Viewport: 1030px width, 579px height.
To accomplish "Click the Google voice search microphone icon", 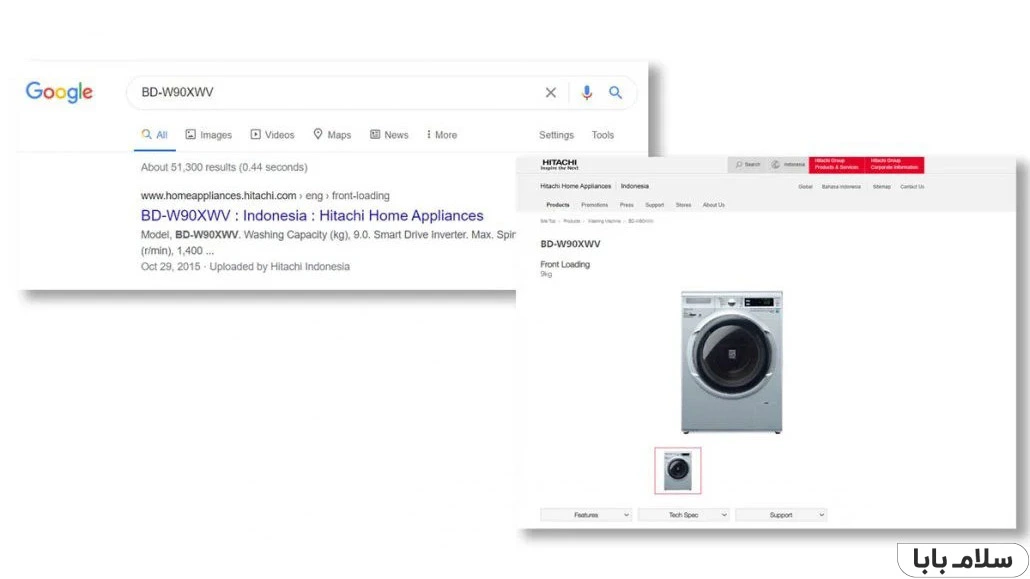I will click(587, 92).
